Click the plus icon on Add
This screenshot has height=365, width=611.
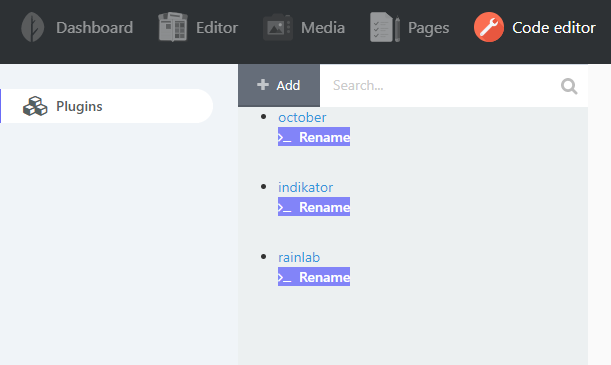(x=263, y=85)
